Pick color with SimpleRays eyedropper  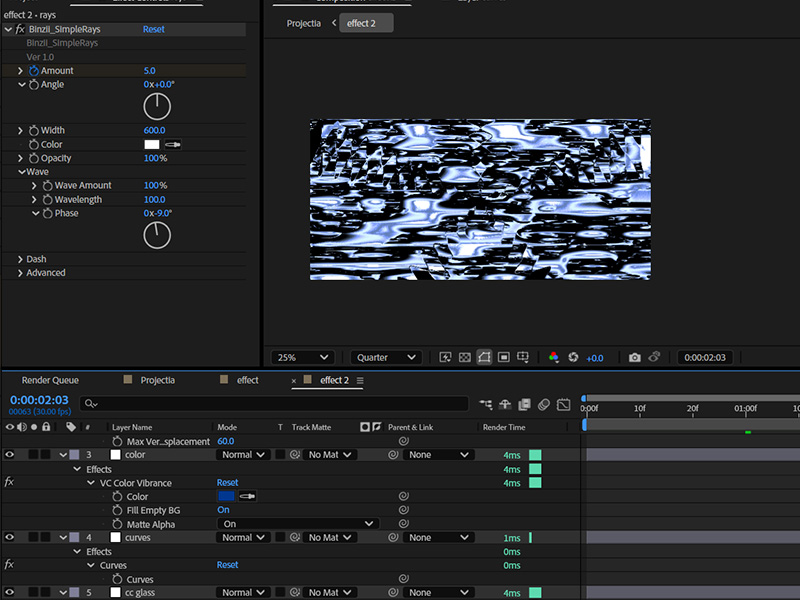[173, 145]
